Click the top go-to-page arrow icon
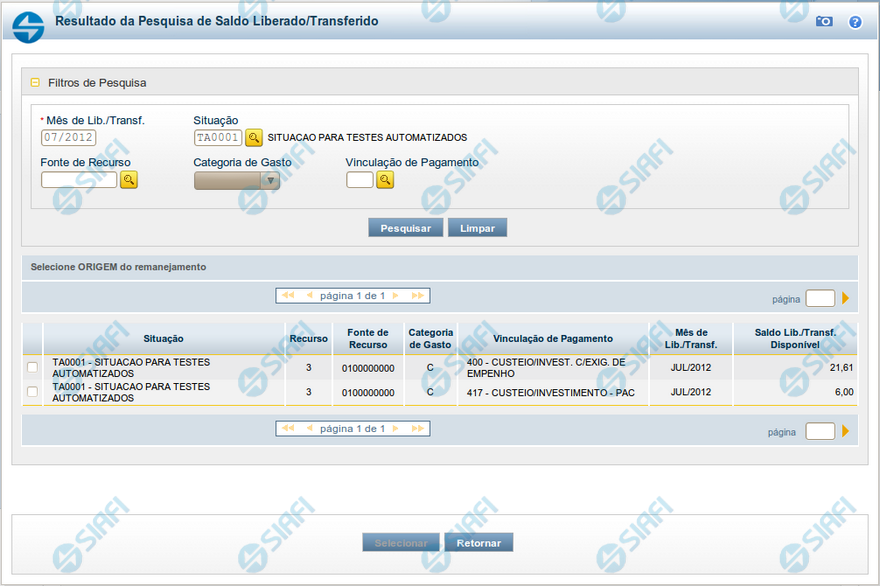 click(845, 298)
